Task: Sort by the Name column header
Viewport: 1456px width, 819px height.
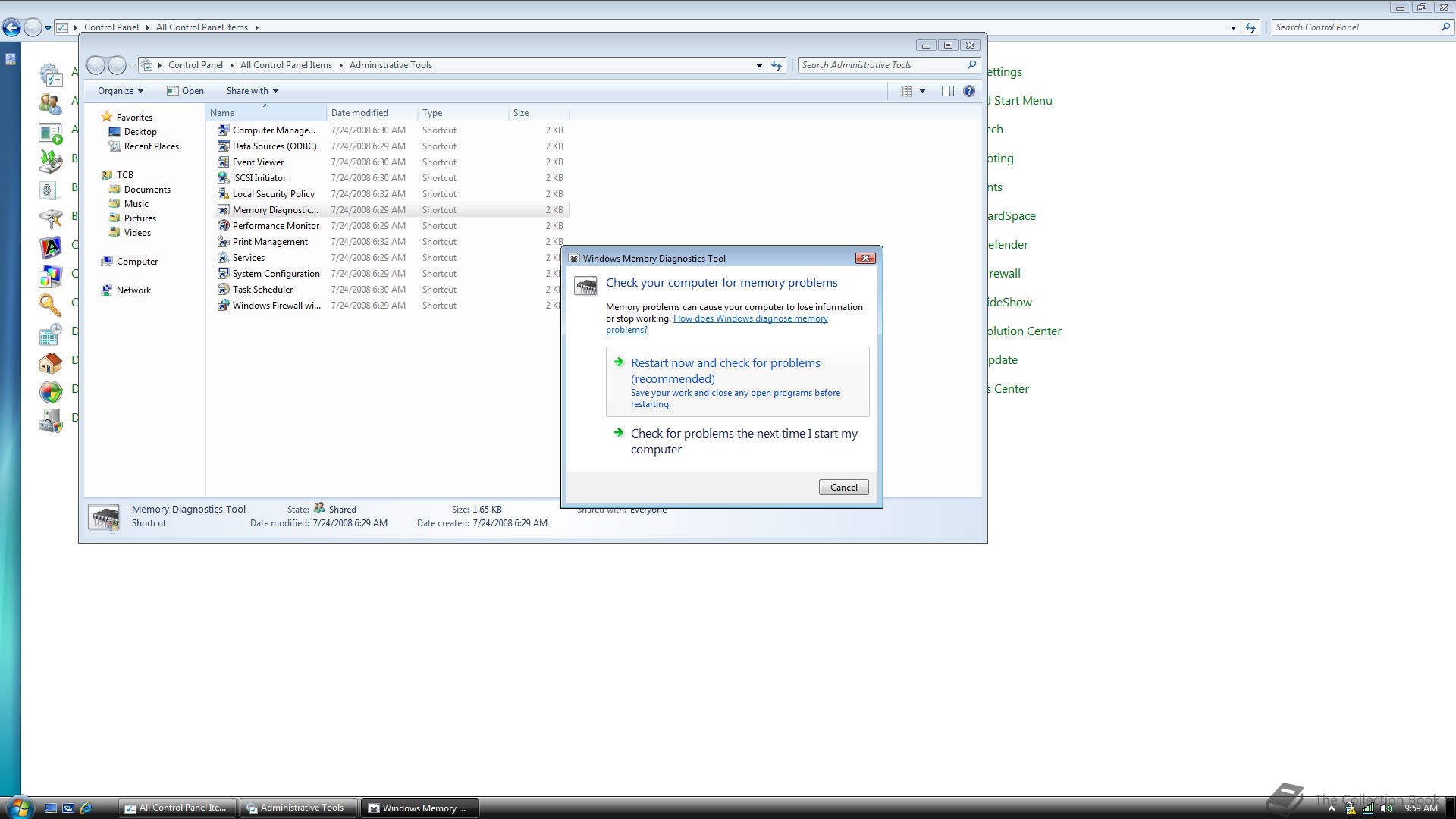Action: [265, 113]
